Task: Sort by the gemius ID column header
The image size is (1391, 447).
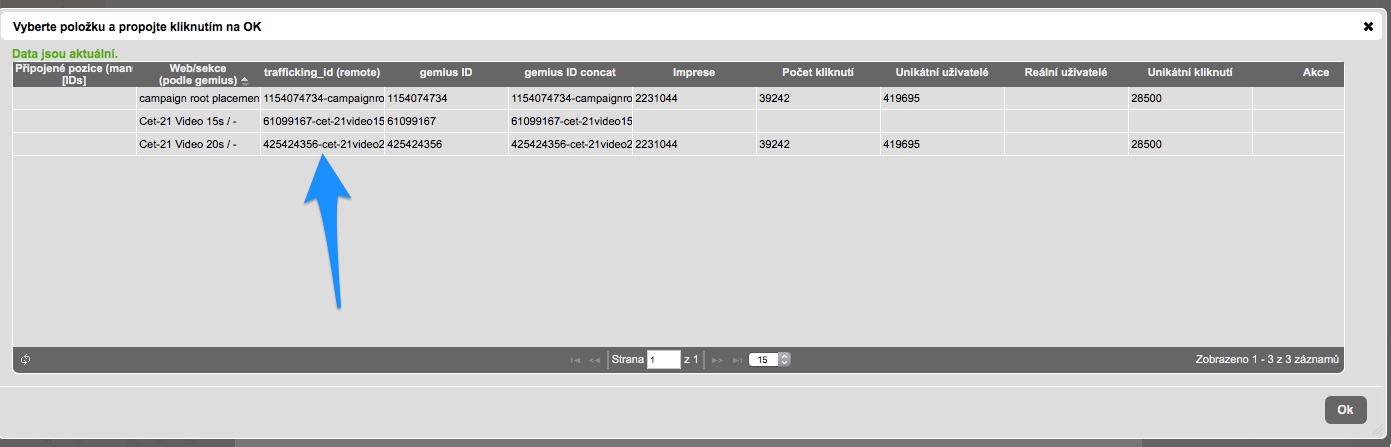Action: (x=446, y=73)
